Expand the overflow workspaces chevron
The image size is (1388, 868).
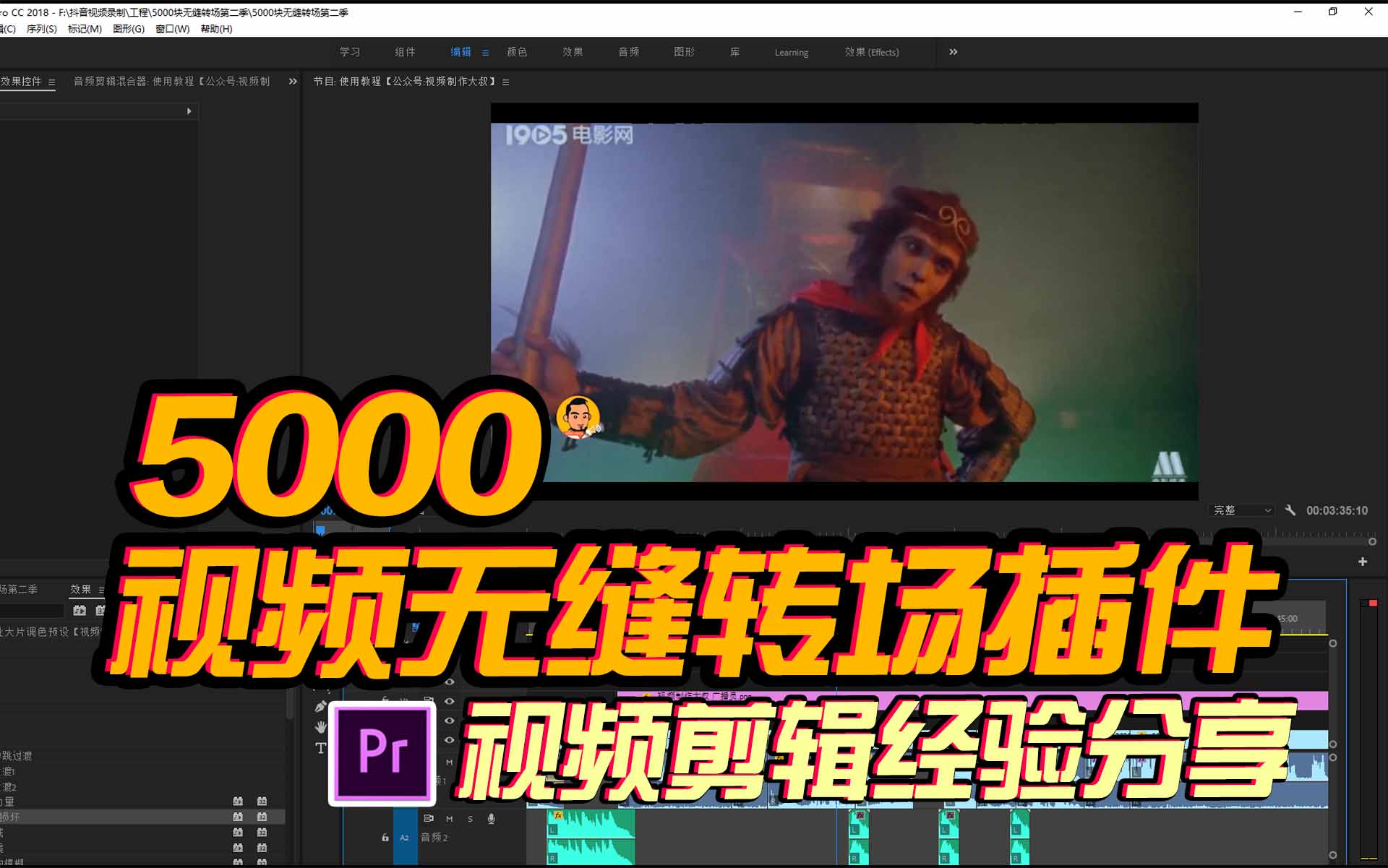pyautogui.click(x=953, y=52)
